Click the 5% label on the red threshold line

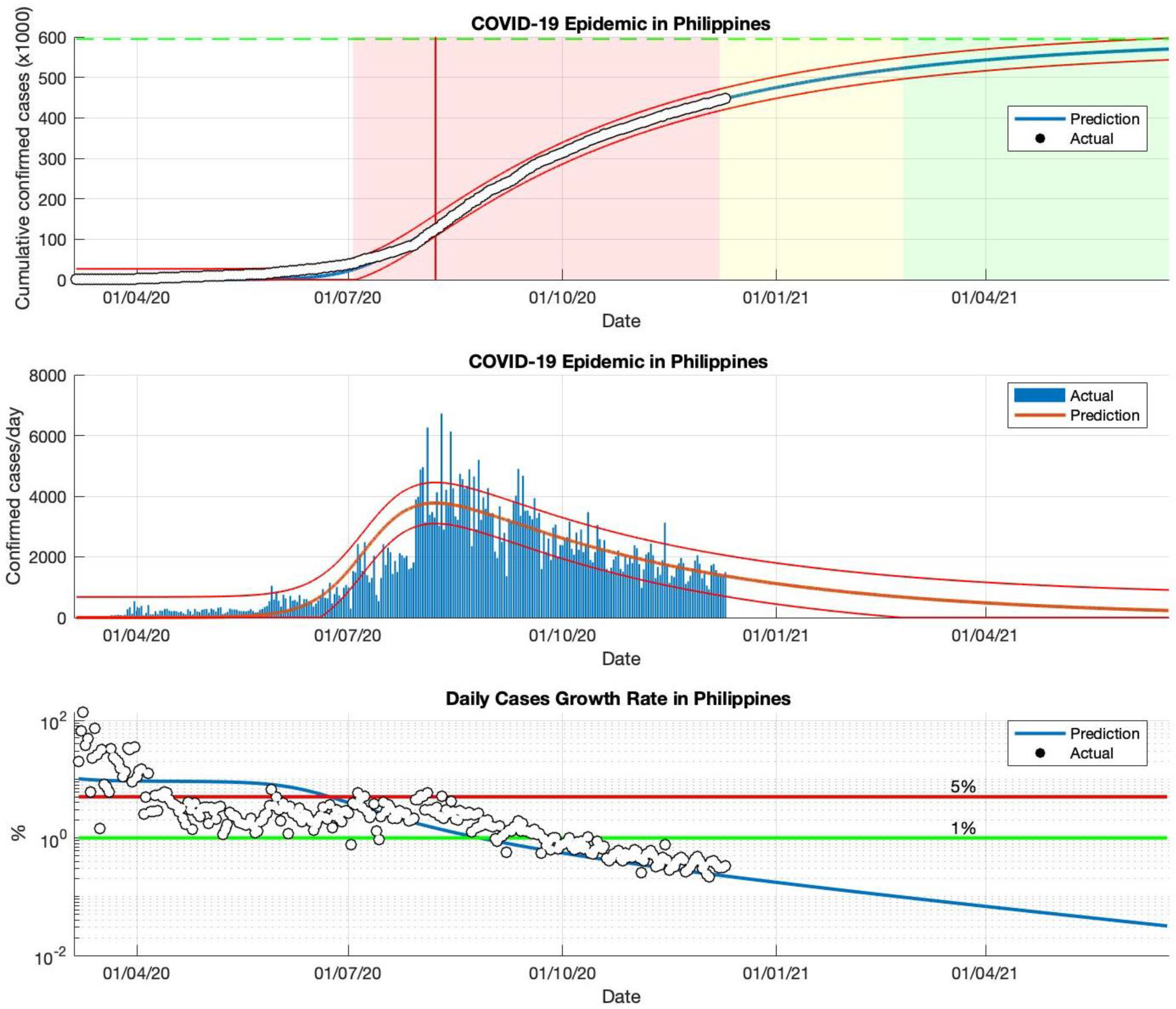click(963, 786)
